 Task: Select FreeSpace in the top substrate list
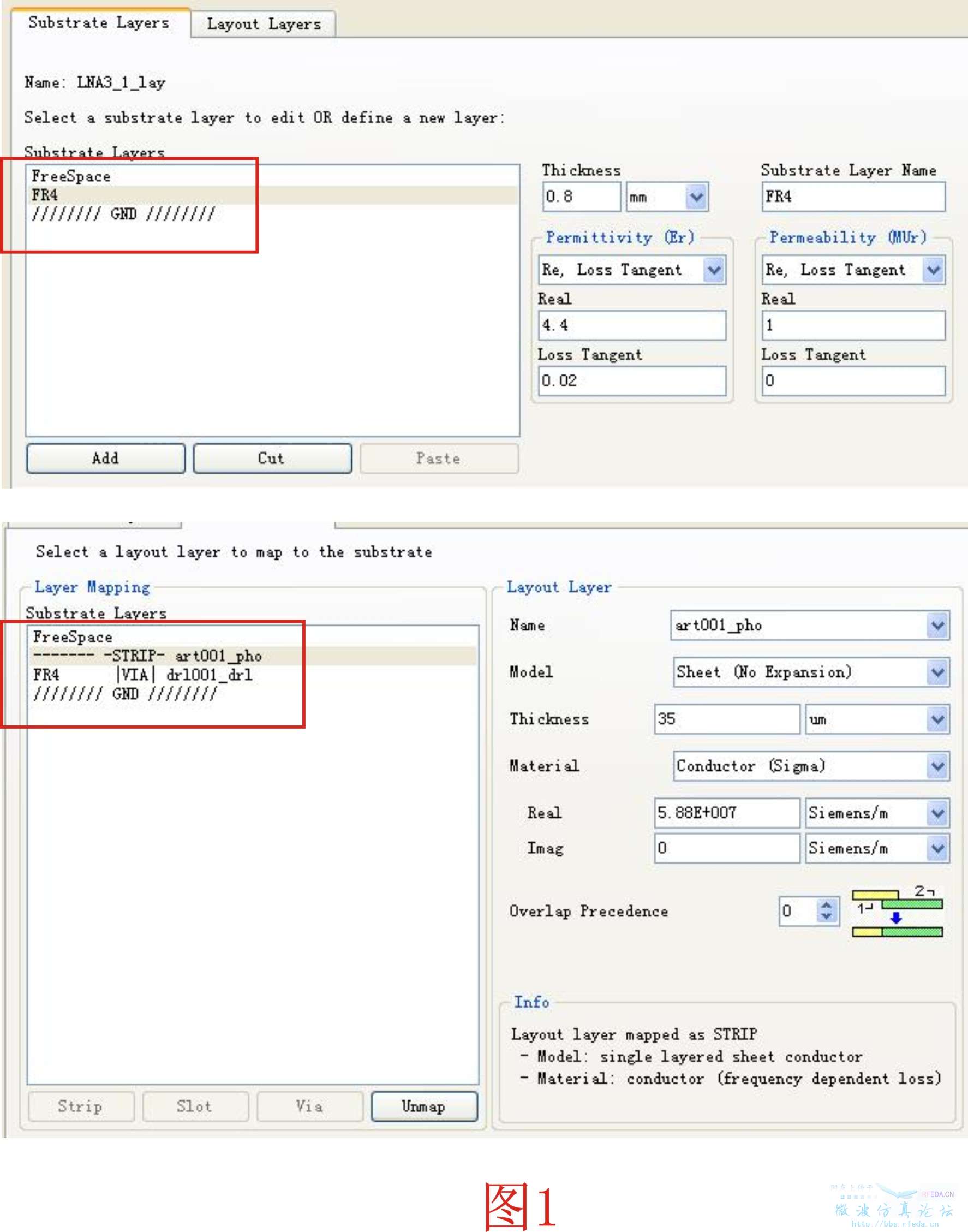point(272,176)
